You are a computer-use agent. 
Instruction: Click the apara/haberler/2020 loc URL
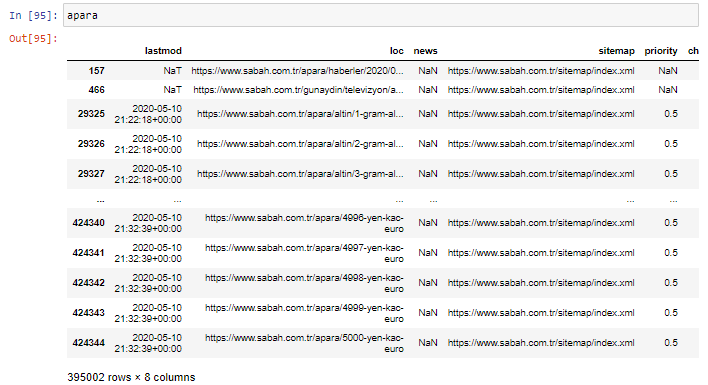point(297,71)
